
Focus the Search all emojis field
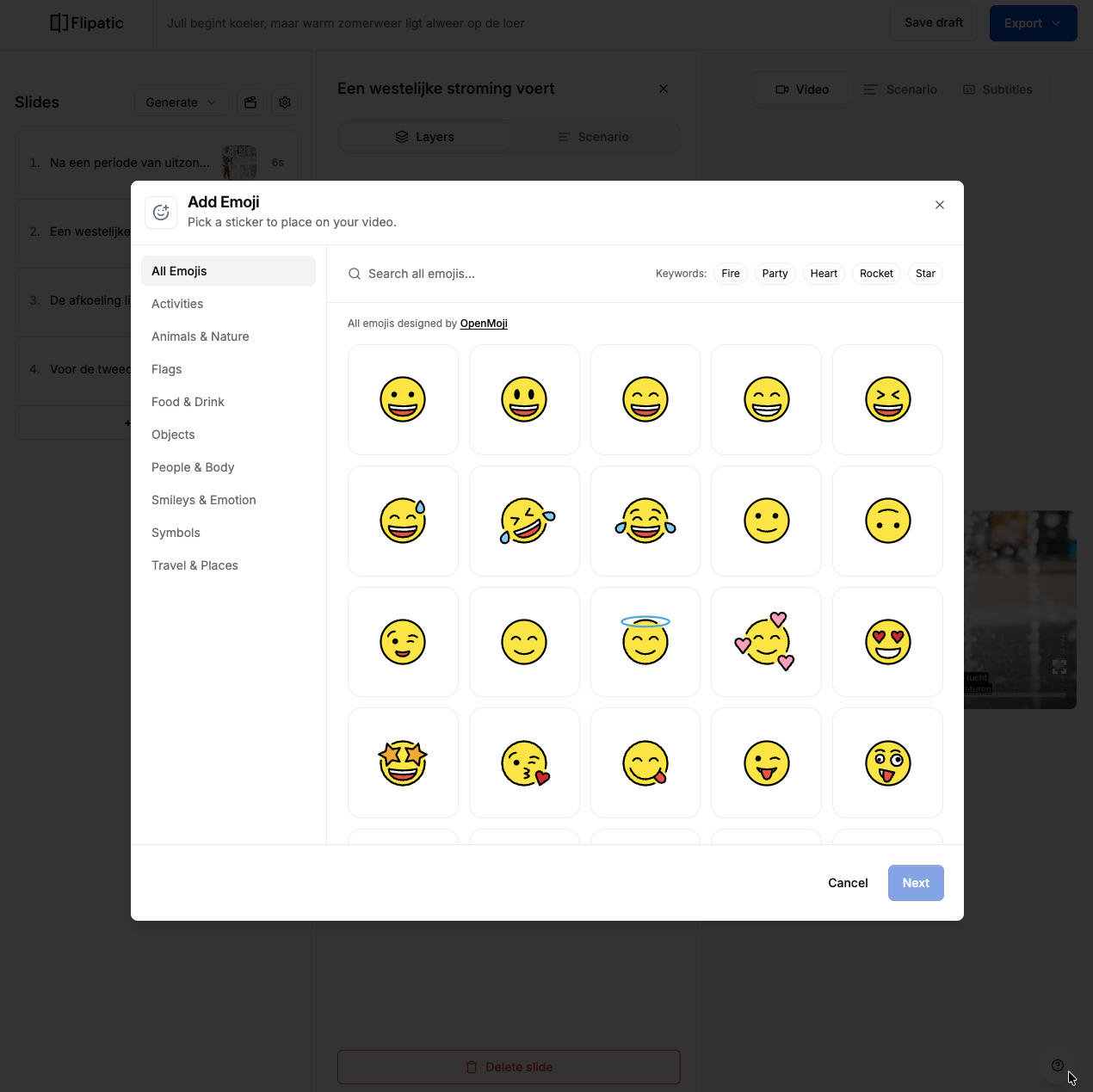point(495,274)
